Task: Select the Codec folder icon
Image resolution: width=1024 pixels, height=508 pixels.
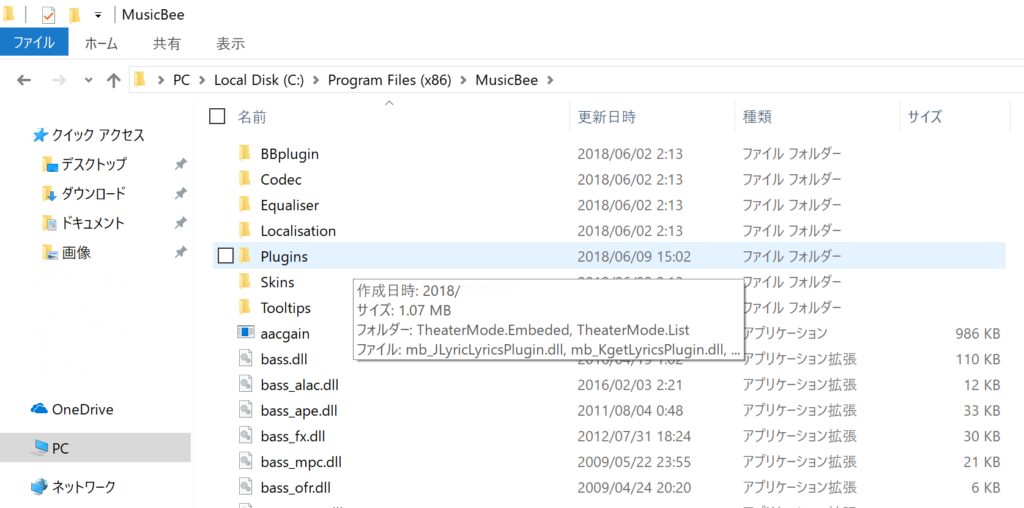Action: coord(246,179)
